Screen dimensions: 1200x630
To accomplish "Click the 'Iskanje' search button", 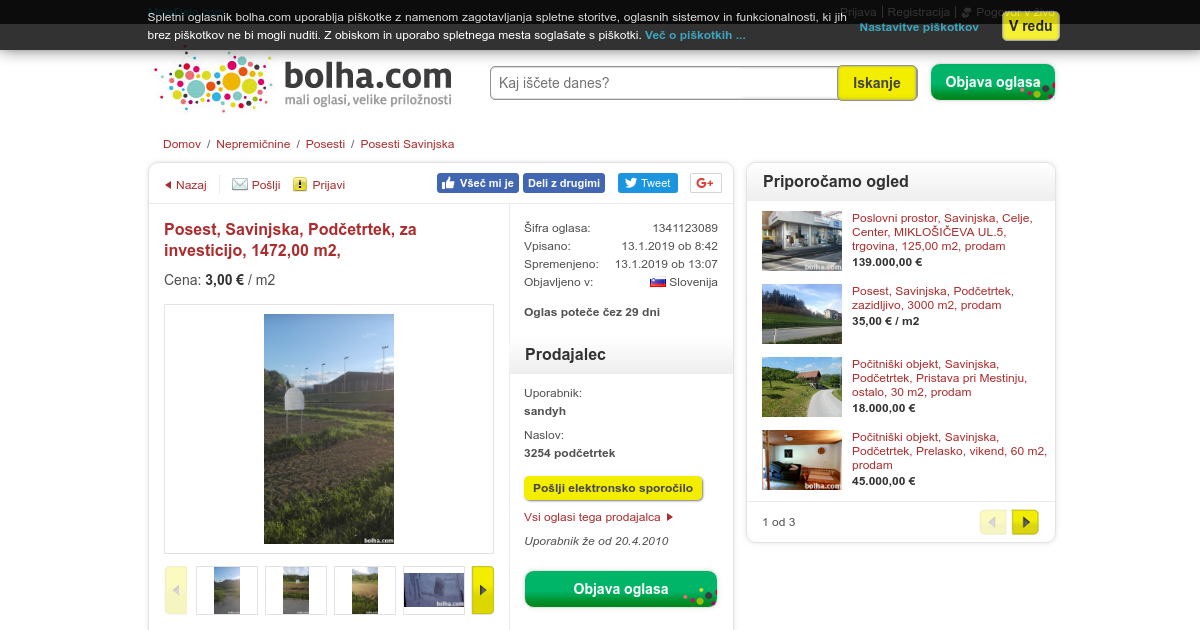I will (x=877, y=83).
